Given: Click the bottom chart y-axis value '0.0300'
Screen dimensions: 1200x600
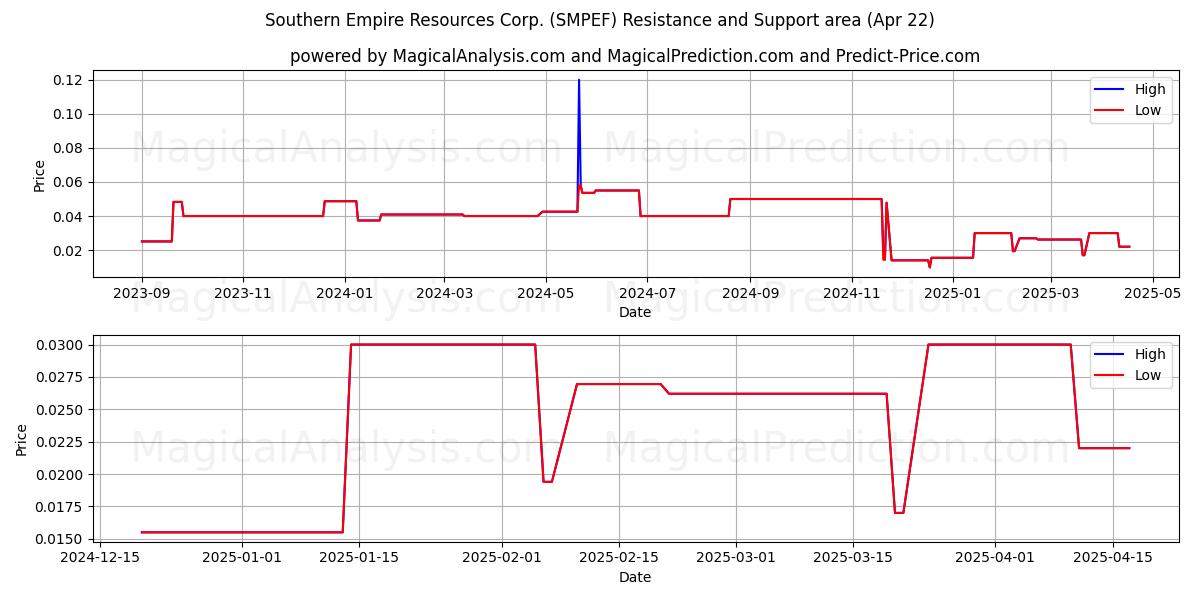Looking at the screenshot, I should (x=62, y=345).
